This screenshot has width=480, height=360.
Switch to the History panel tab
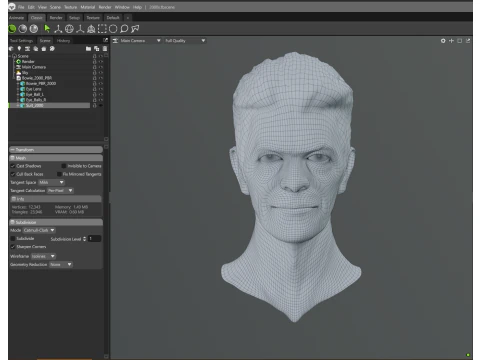(x=63, y=41)
